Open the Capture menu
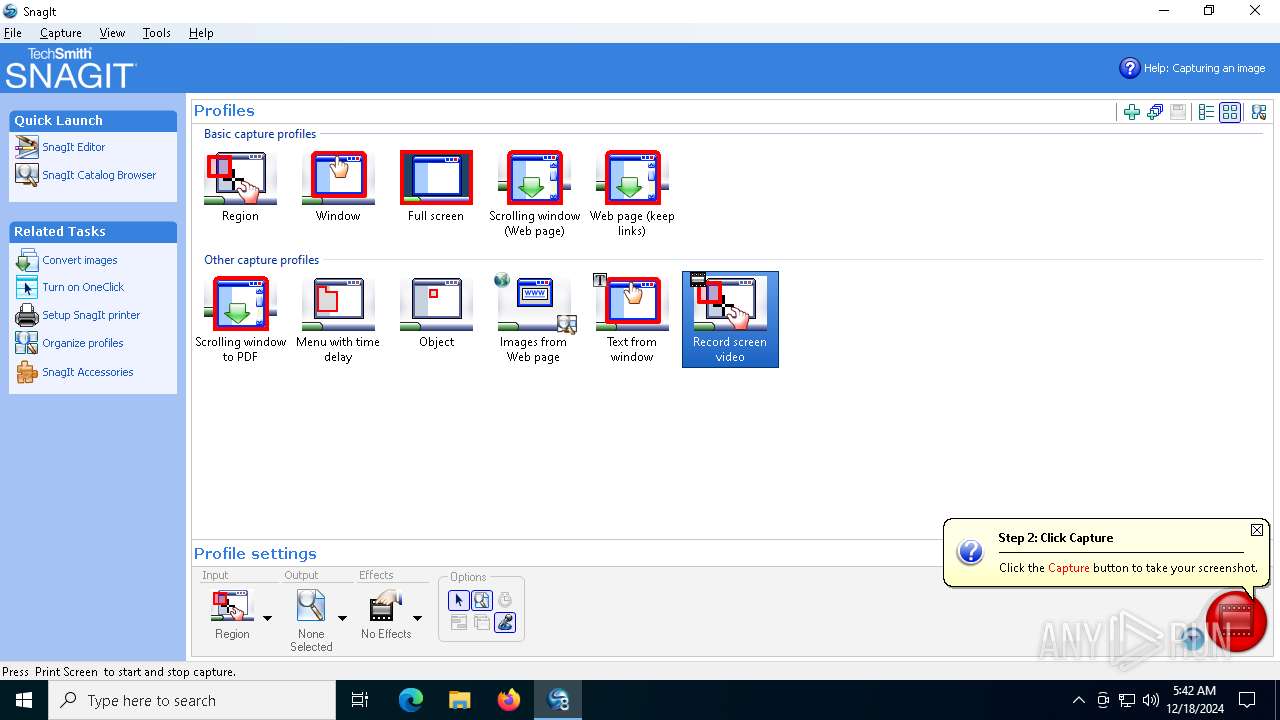This screenshot has width=1280, height=720. point(61,33)
